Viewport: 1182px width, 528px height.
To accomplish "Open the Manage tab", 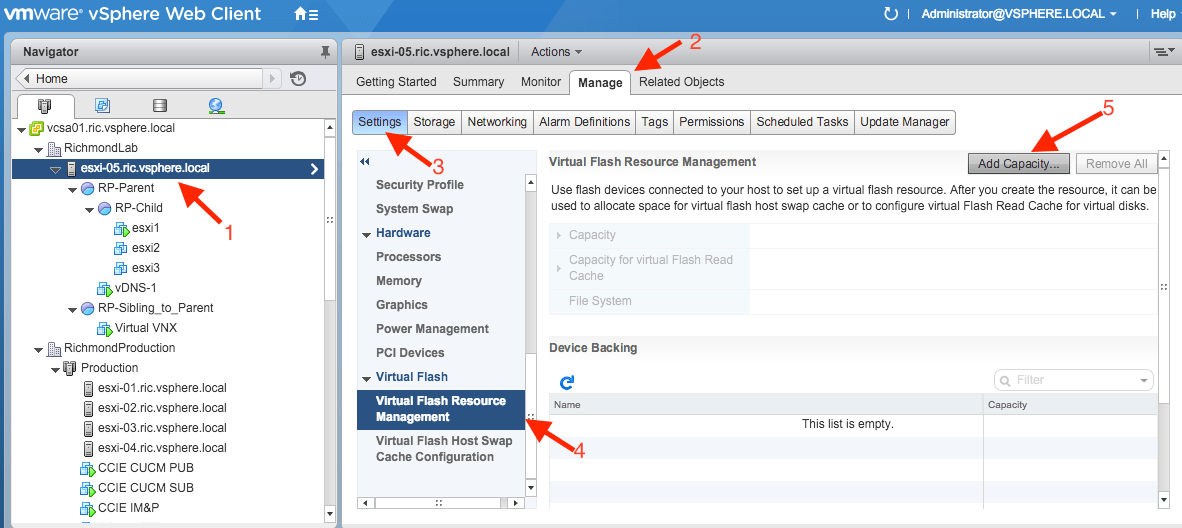I will [600, 82].
